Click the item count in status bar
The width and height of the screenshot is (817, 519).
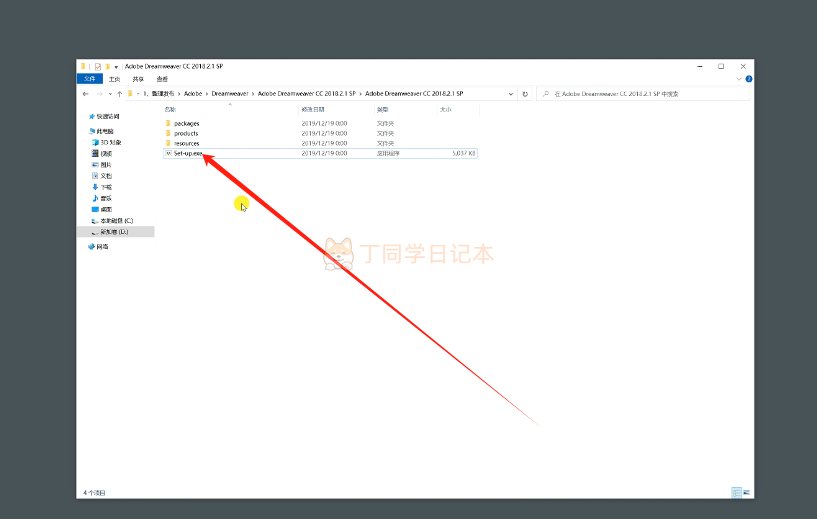coord(94,493)
